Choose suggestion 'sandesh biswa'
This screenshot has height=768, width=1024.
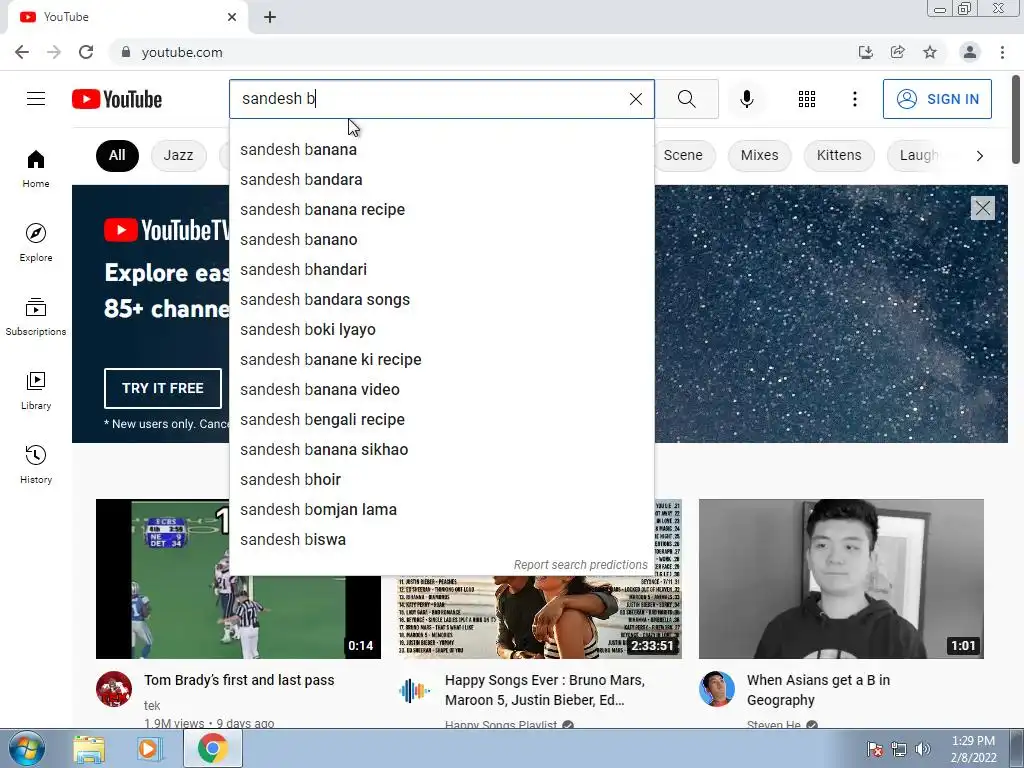click(x=441, y=540)
